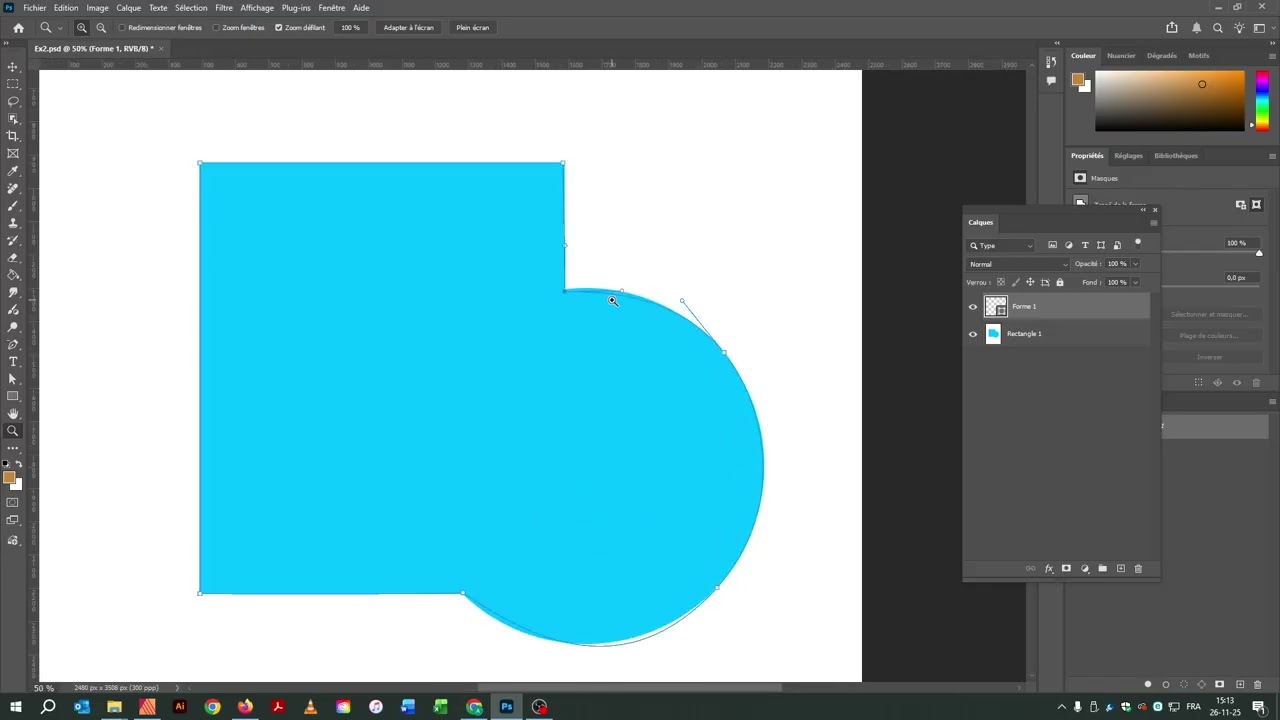
Task: Toggle layer filtering switch in Calques
Action: pyautogui.click(x=1138, y=243)
